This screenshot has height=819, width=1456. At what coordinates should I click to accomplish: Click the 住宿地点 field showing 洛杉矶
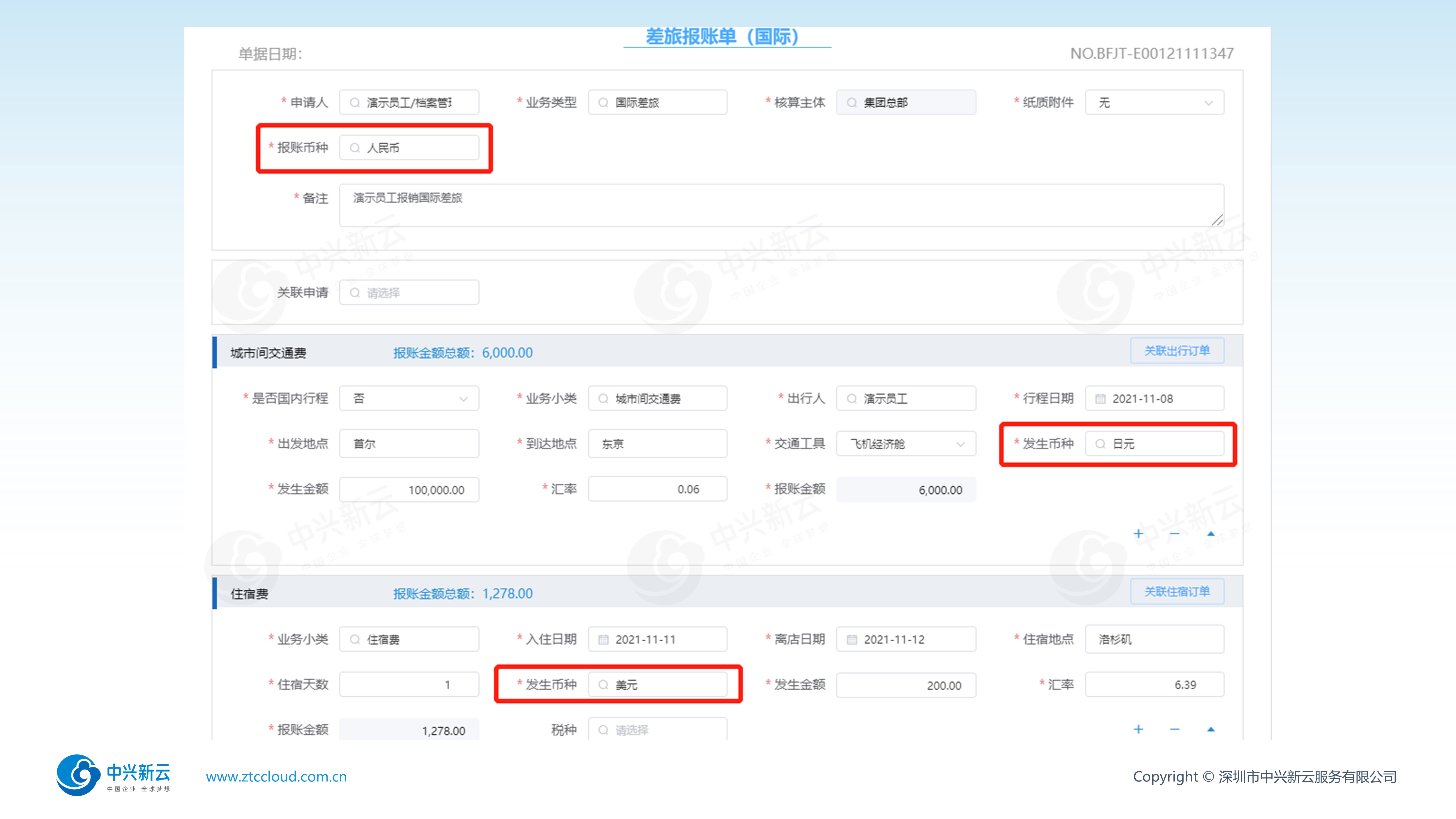pyautogui.click(x=1154, y=640)
